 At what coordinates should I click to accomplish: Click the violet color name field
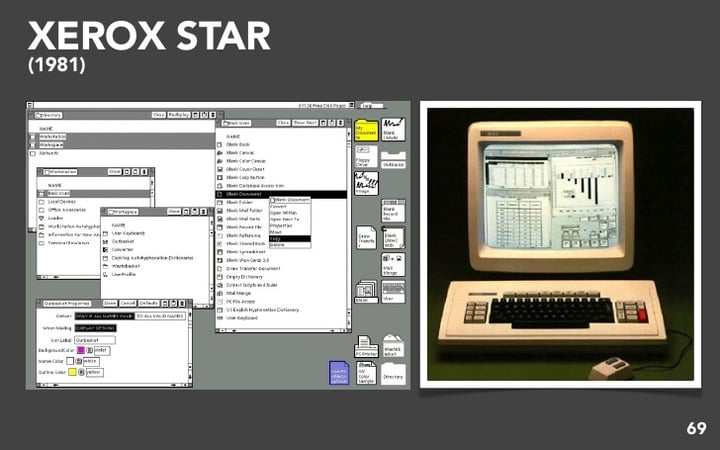point(102,350)
